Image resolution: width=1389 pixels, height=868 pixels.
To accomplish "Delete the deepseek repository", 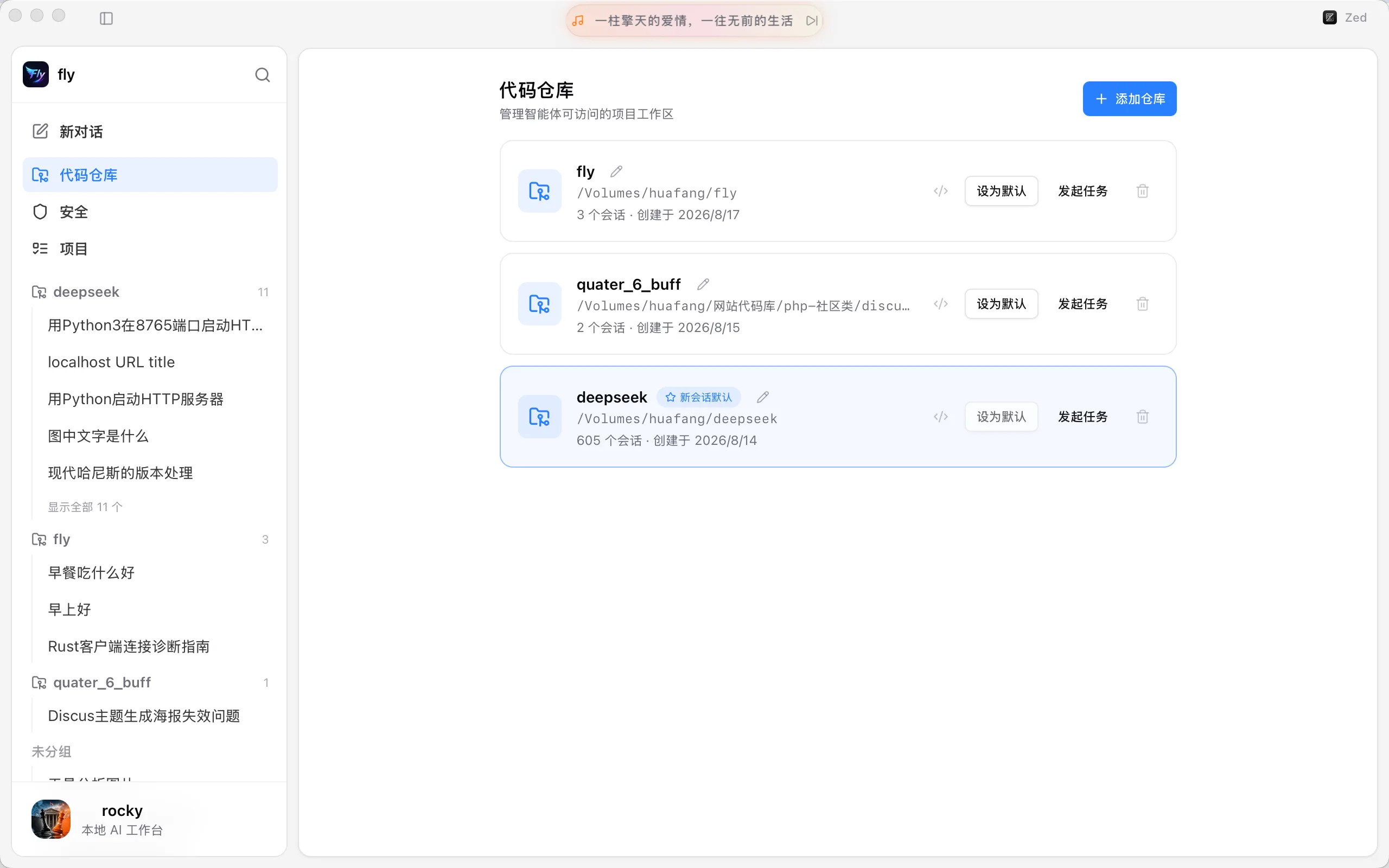I will [x=1143, y=417].
